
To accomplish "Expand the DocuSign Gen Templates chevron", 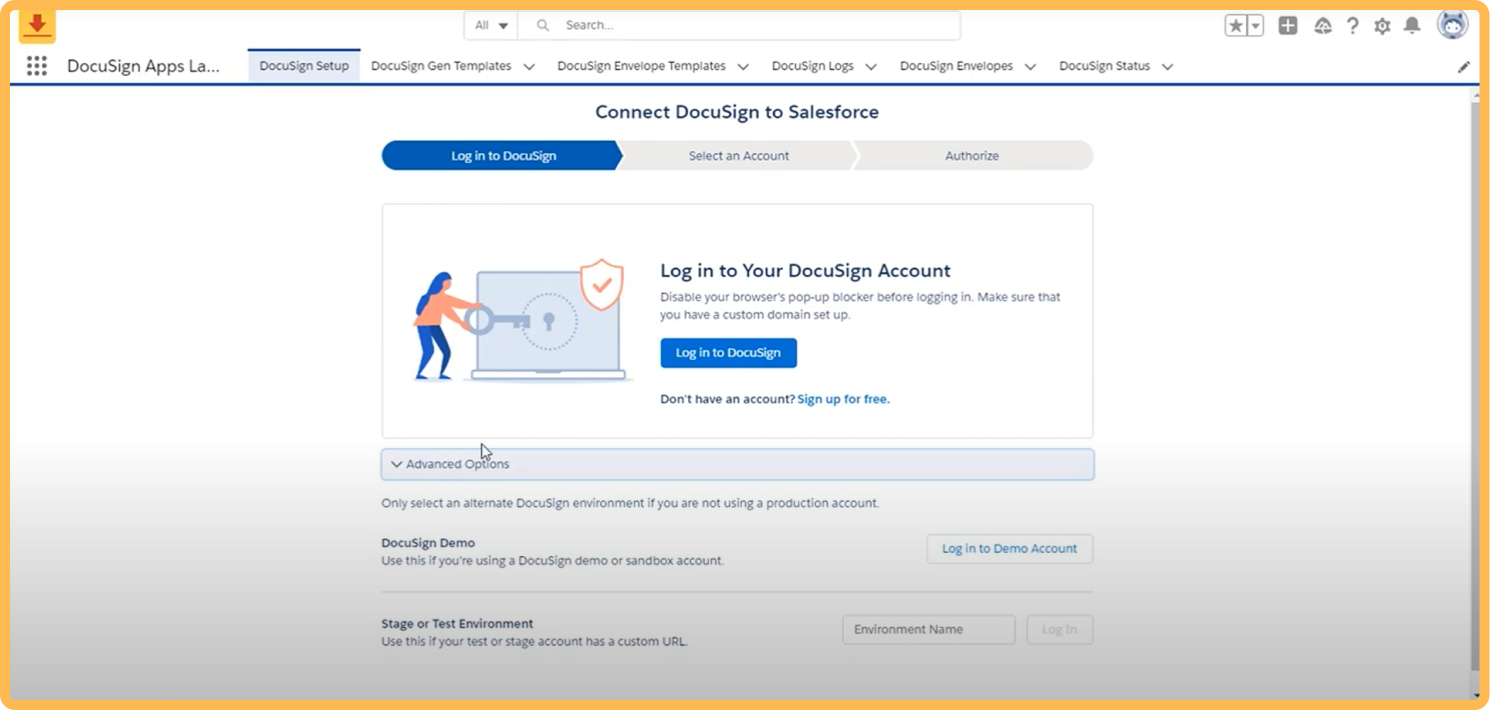I will point(529,67).
